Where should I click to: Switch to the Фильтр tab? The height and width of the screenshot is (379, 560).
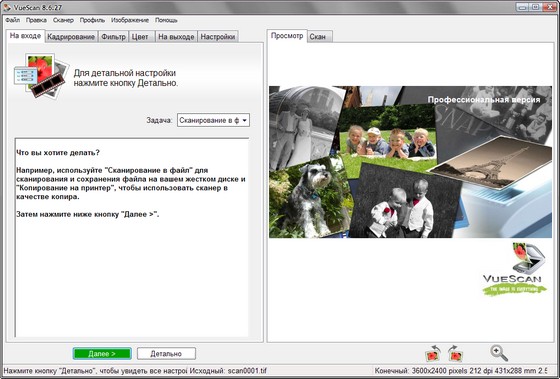(x=113, y=37)
